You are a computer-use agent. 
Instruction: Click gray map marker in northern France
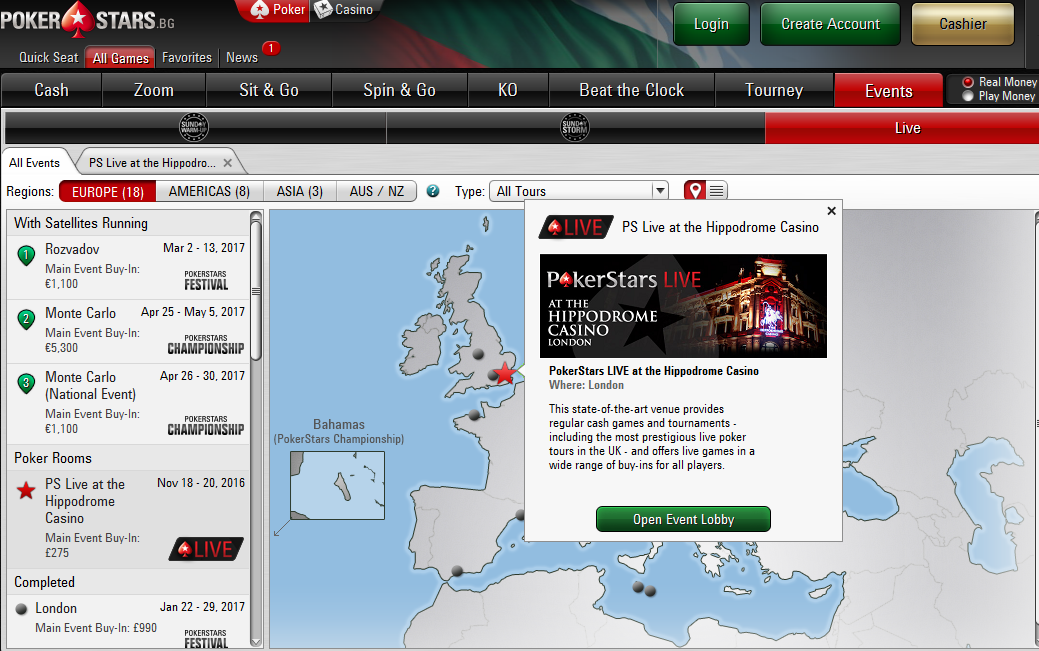click(474, 415)
